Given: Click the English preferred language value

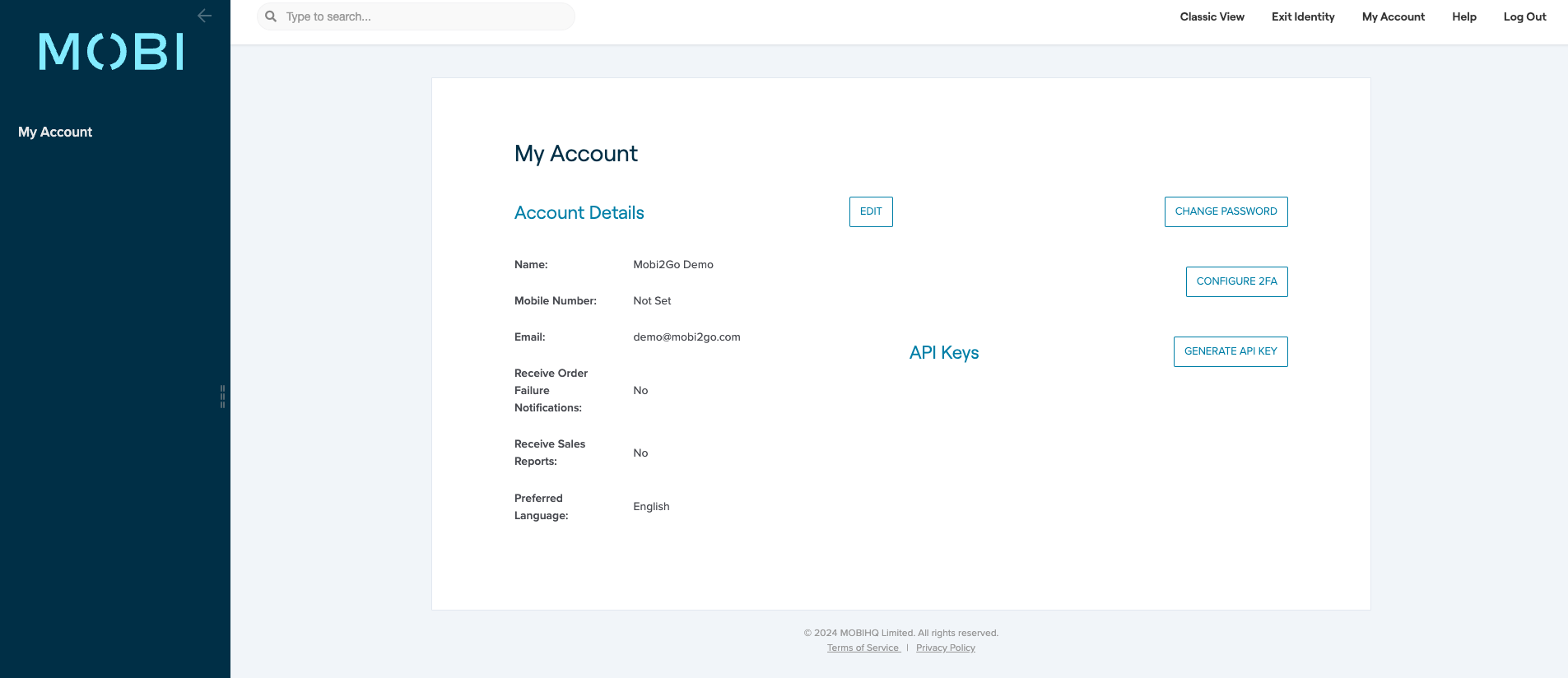Looking at the screenshot, I should [651, 506].
